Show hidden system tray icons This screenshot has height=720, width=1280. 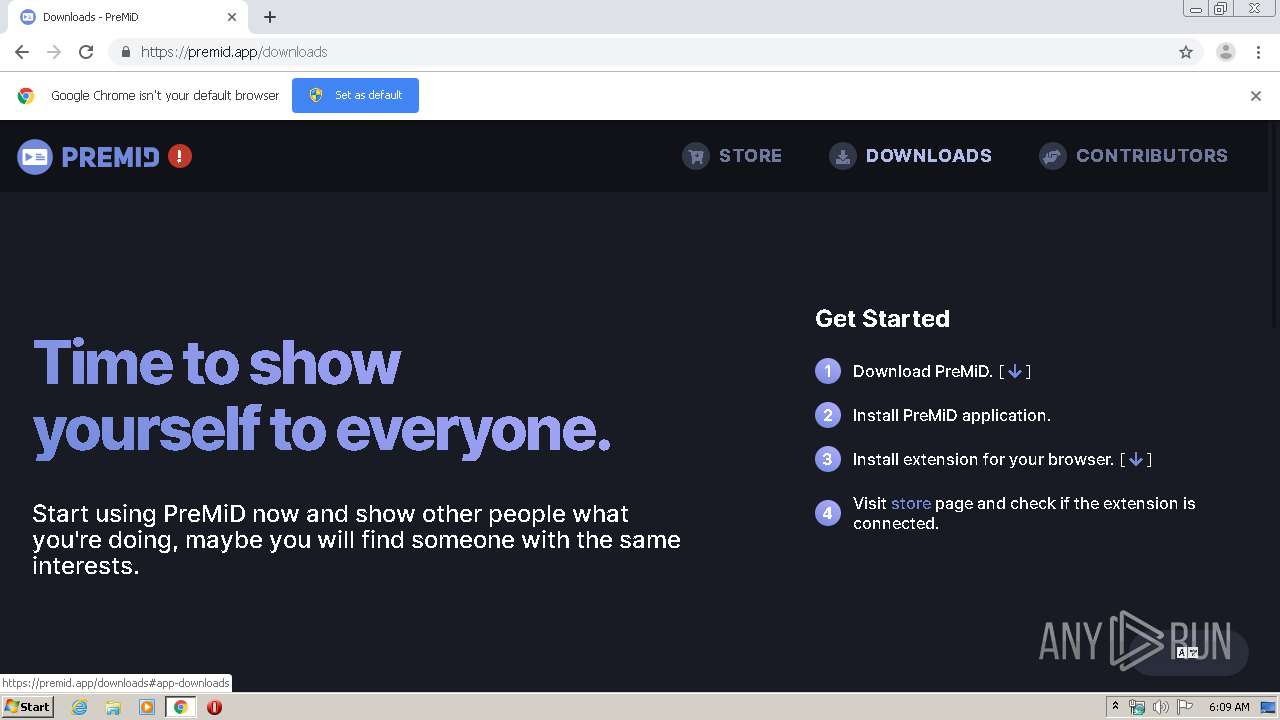(x=1115, y=707)
